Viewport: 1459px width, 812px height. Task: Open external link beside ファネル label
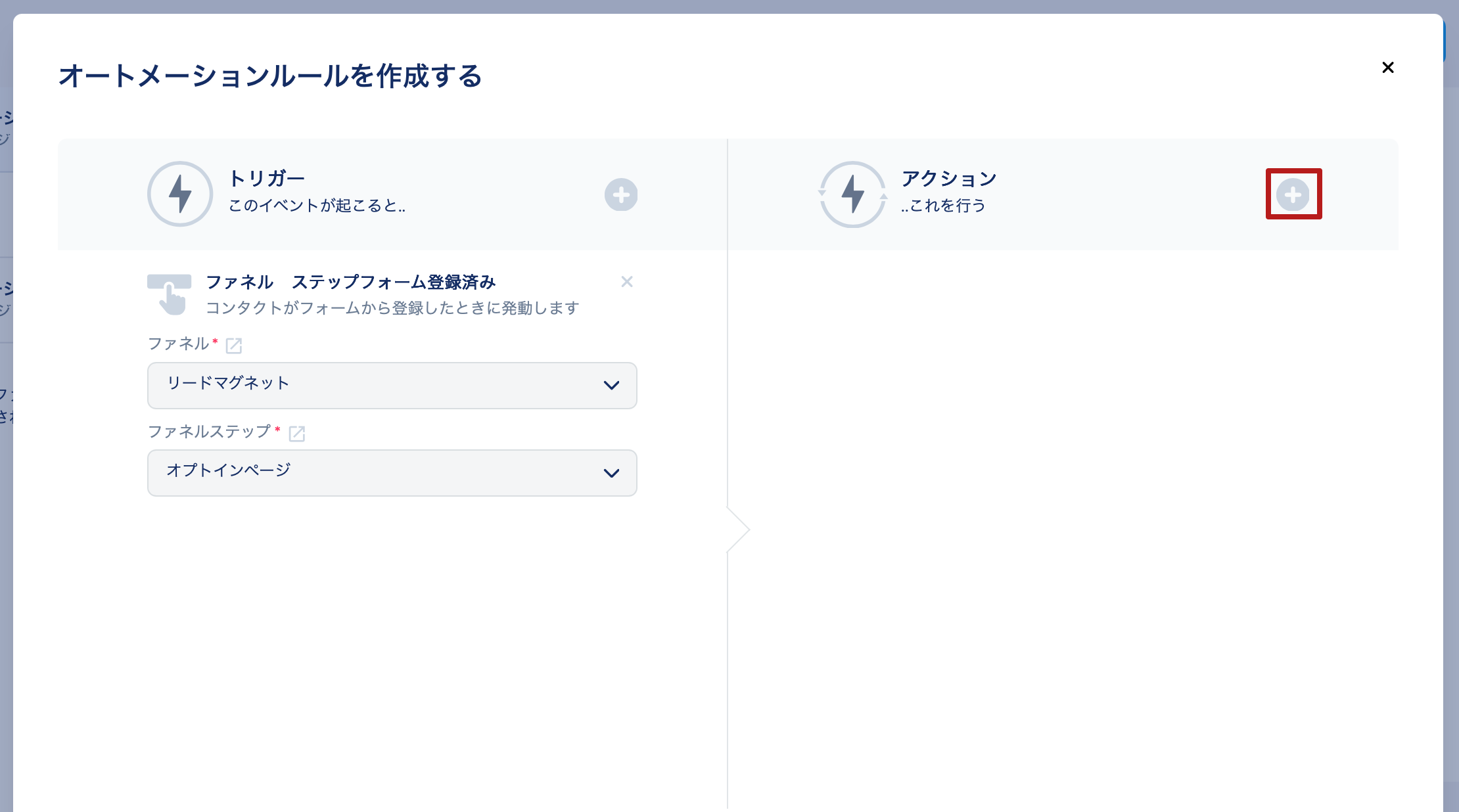234,345
